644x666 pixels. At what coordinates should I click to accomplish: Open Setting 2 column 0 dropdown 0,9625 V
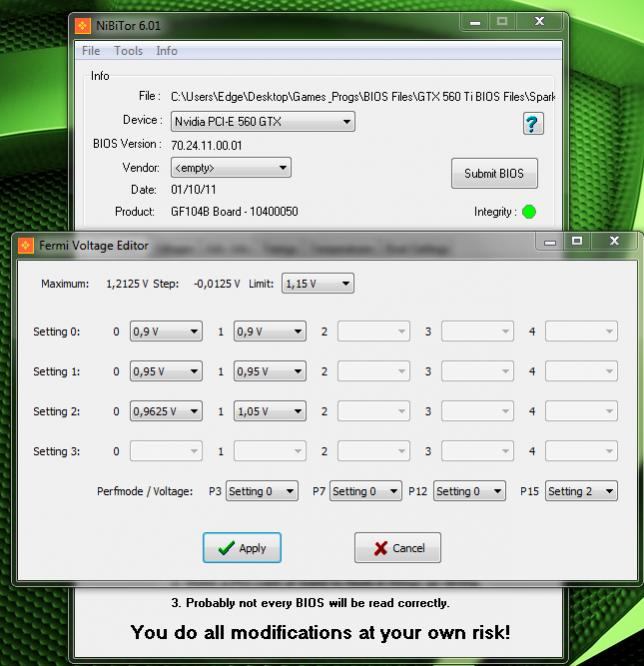click(x=166, y=411)
